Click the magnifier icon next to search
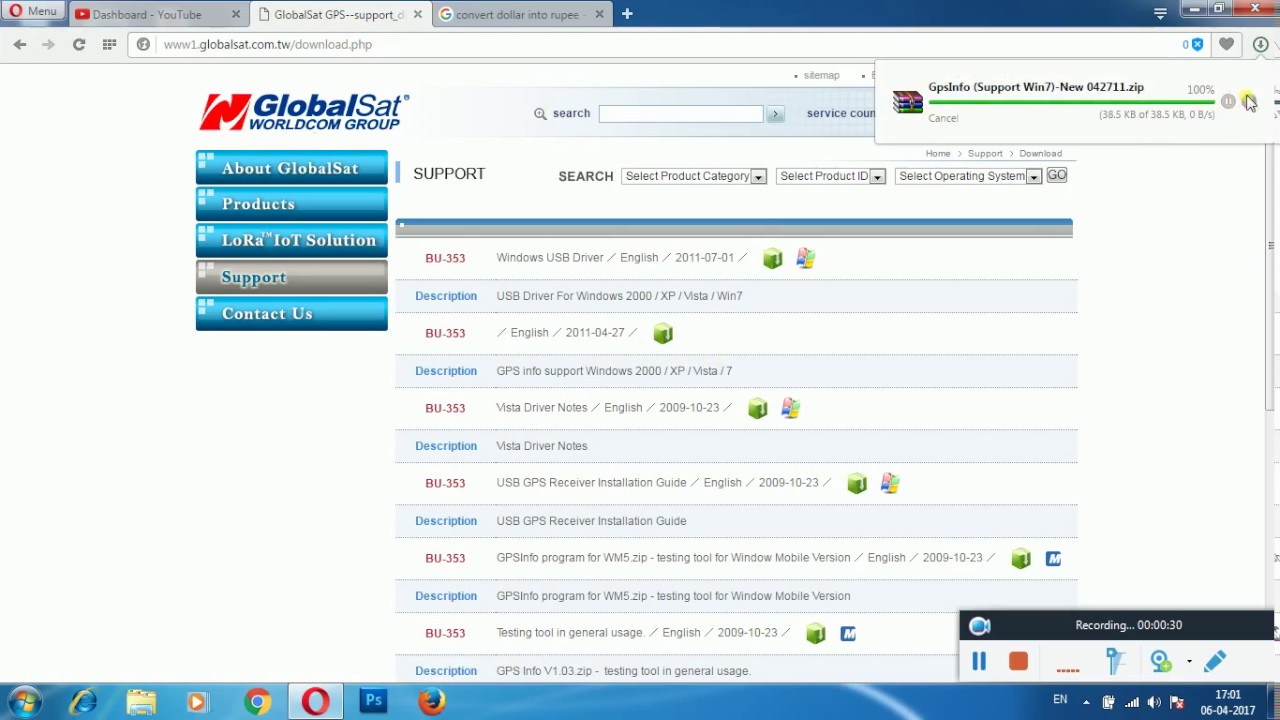The height and width of the screenshot is (720, 1280). tap(540, 114)
